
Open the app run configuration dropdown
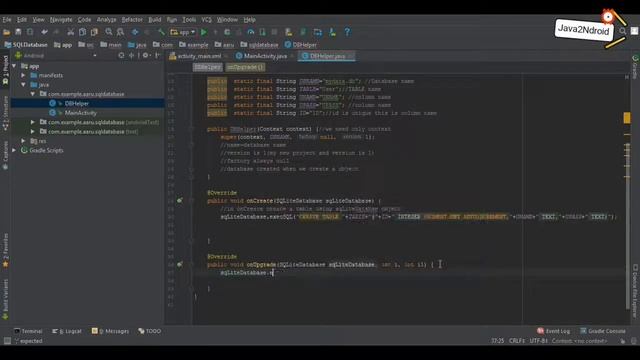(183, 32)
